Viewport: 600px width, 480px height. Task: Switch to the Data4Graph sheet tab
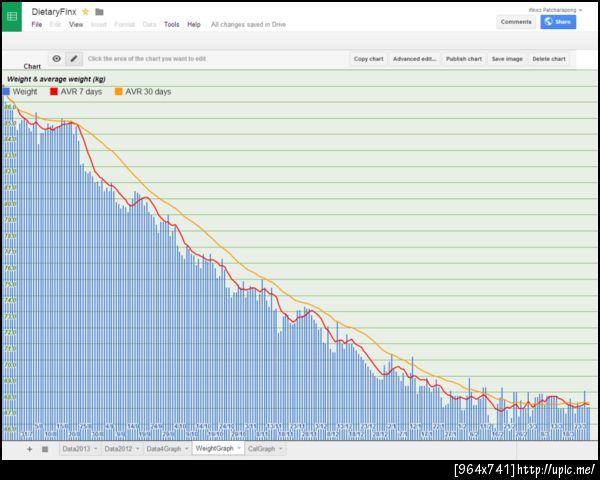163,449
